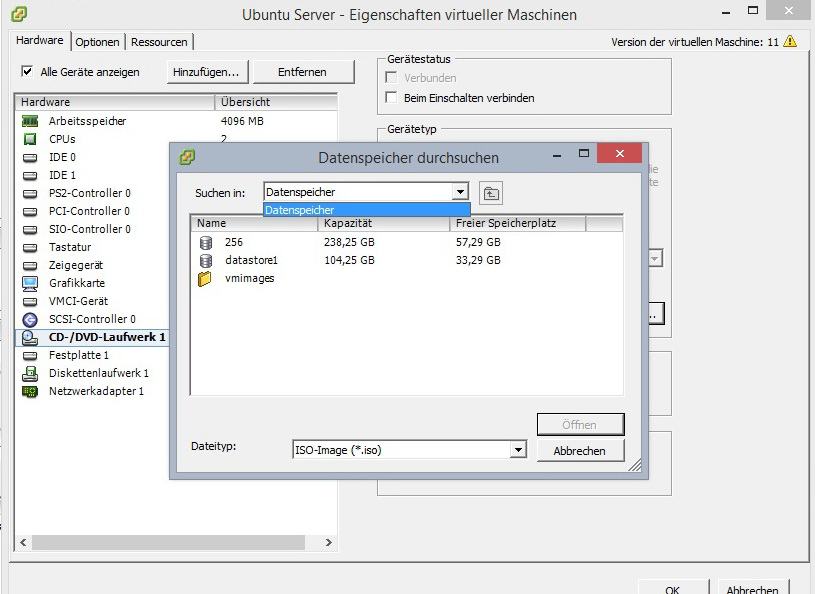Image resolution: width=815 pixels, height=594 pixels.
Task: Click the Hinzufügen... button
Action: (208, 72)
